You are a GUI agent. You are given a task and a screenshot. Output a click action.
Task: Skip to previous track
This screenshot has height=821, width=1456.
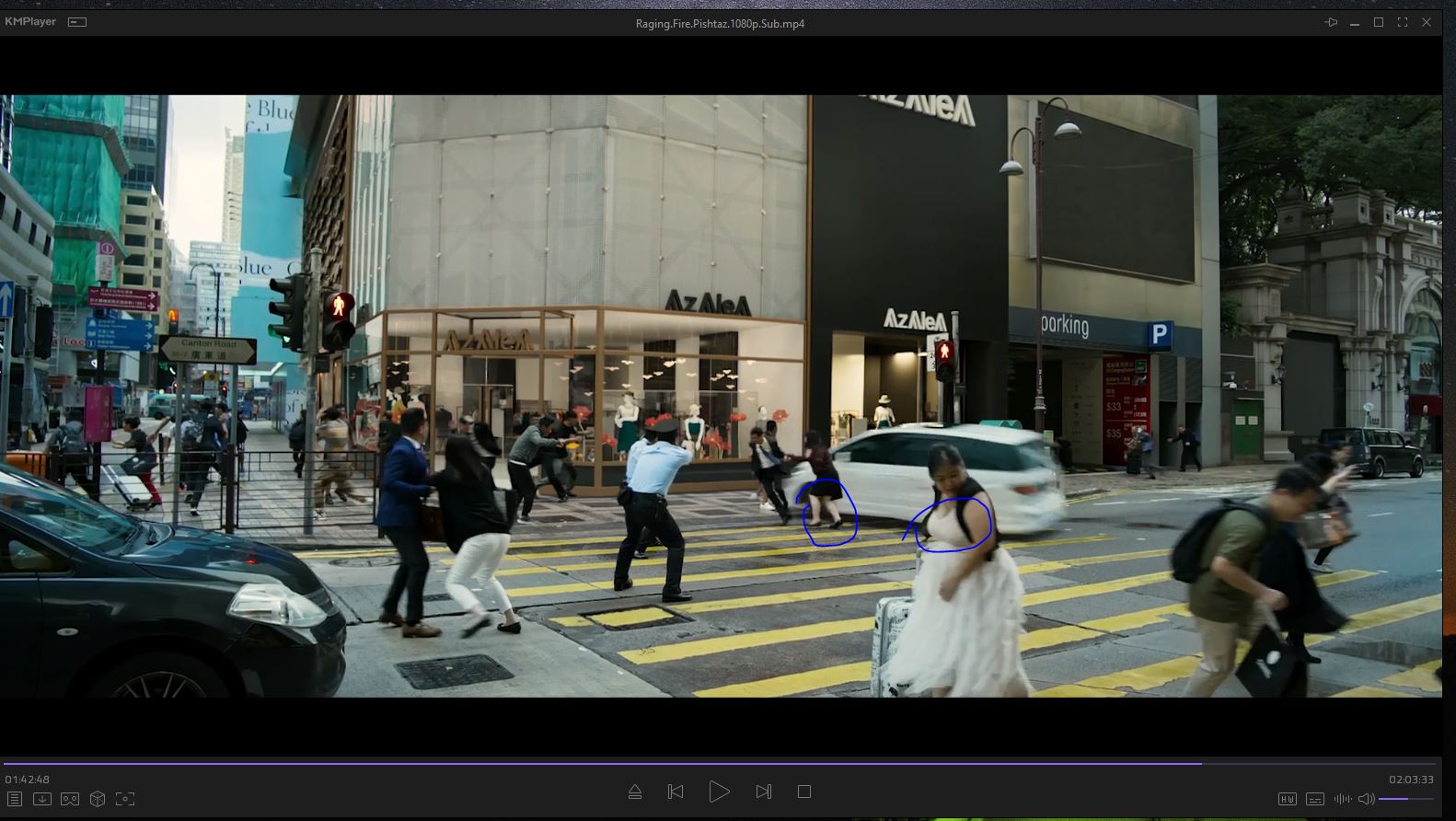click(x=676, y=792)
